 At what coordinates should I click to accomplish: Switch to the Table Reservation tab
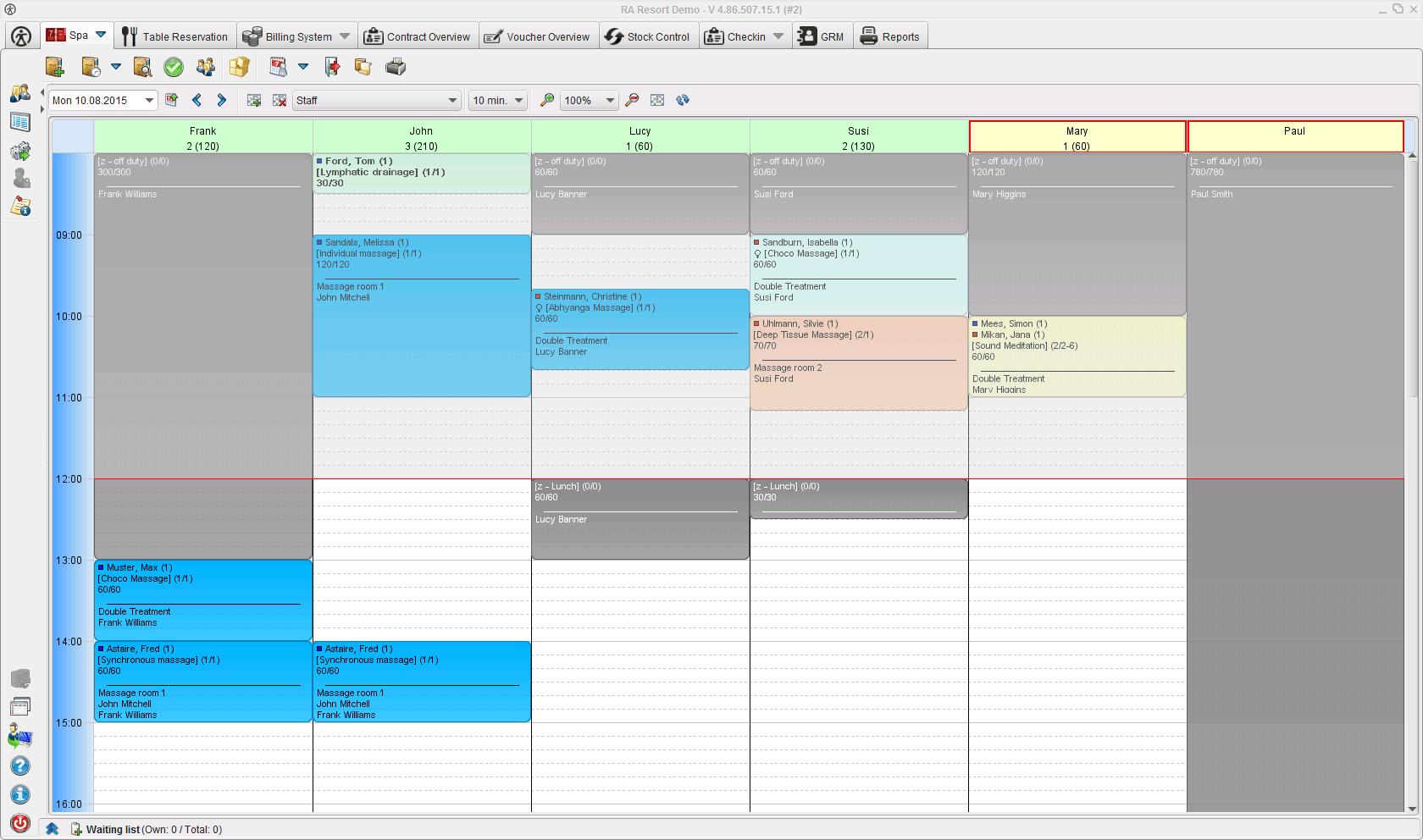coord(175,36)
